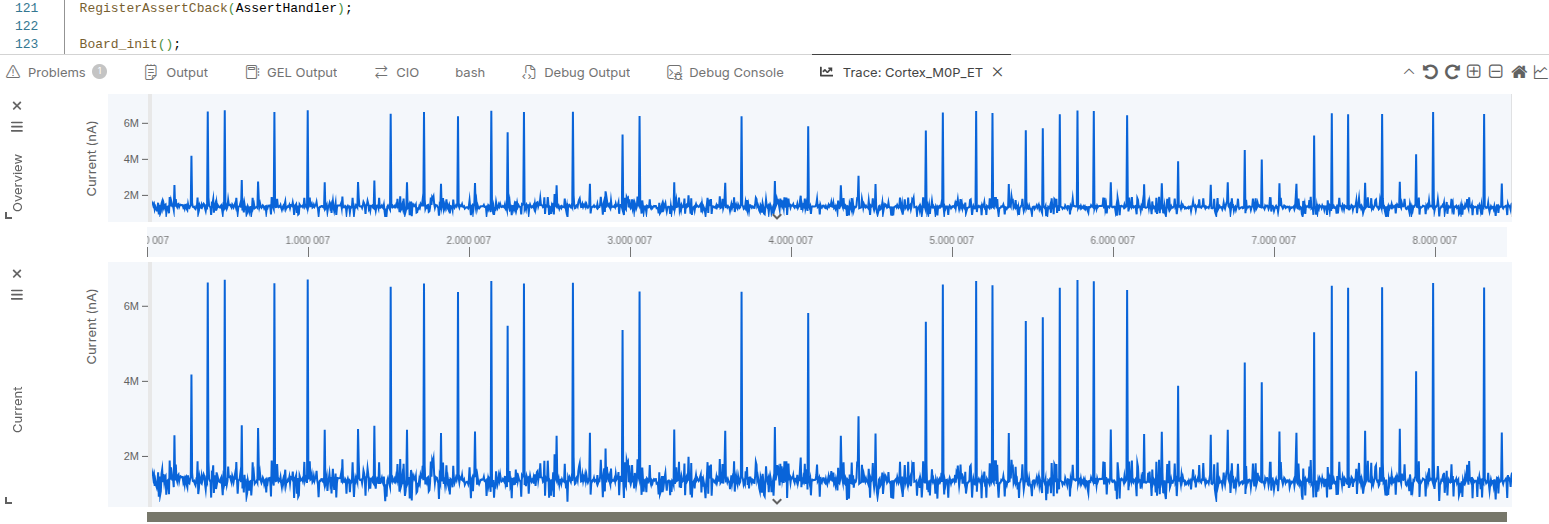Close the Trace: Cortex_M0P_ET tab
Screen dimensions: 1549x524
(x=997, y=72)
